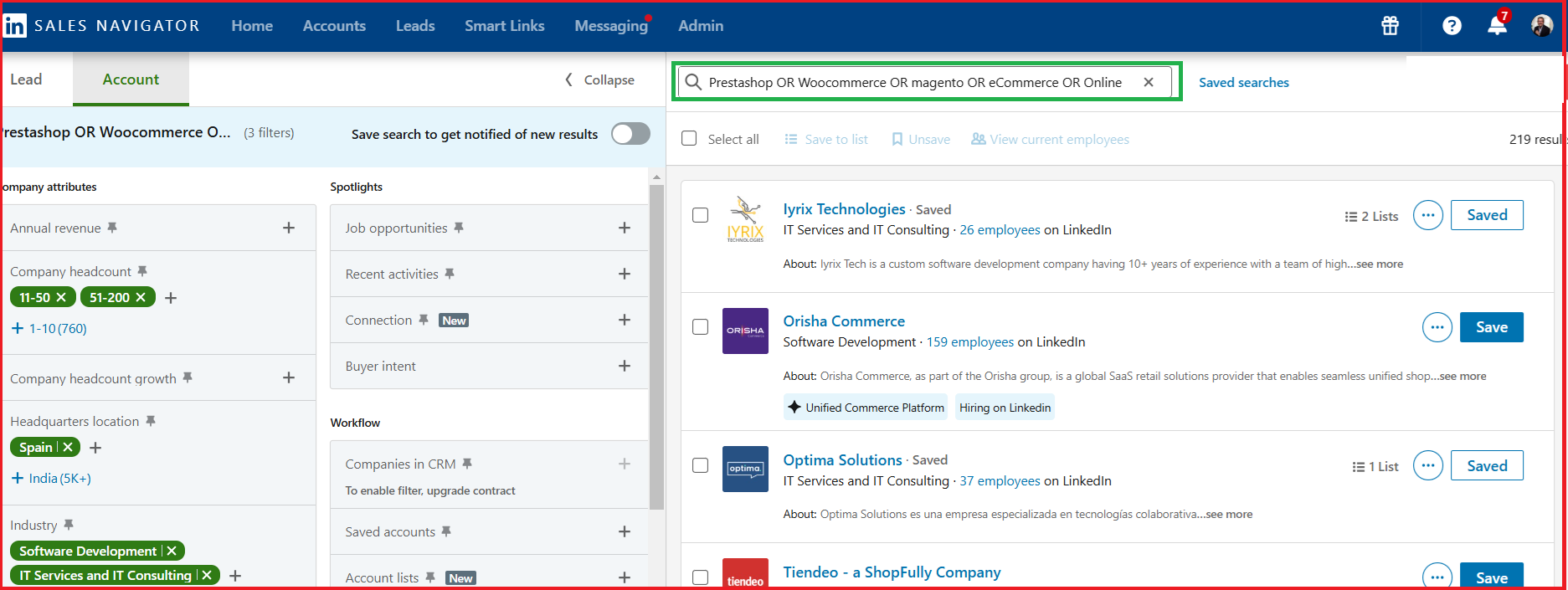Viewport: 1568px width, 590px height.
Task: Expand the Connection filter
Action: 625,320
